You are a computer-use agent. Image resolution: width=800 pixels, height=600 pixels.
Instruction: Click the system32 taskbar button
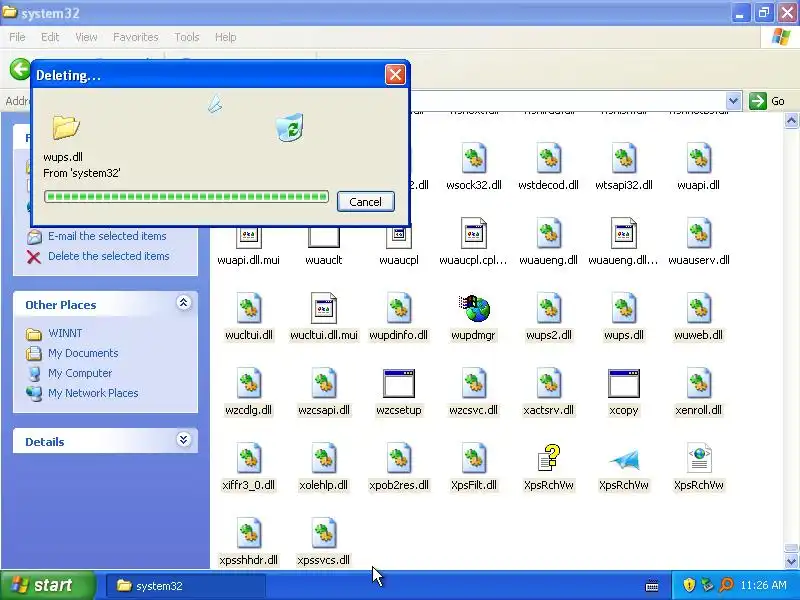point(186,586)
